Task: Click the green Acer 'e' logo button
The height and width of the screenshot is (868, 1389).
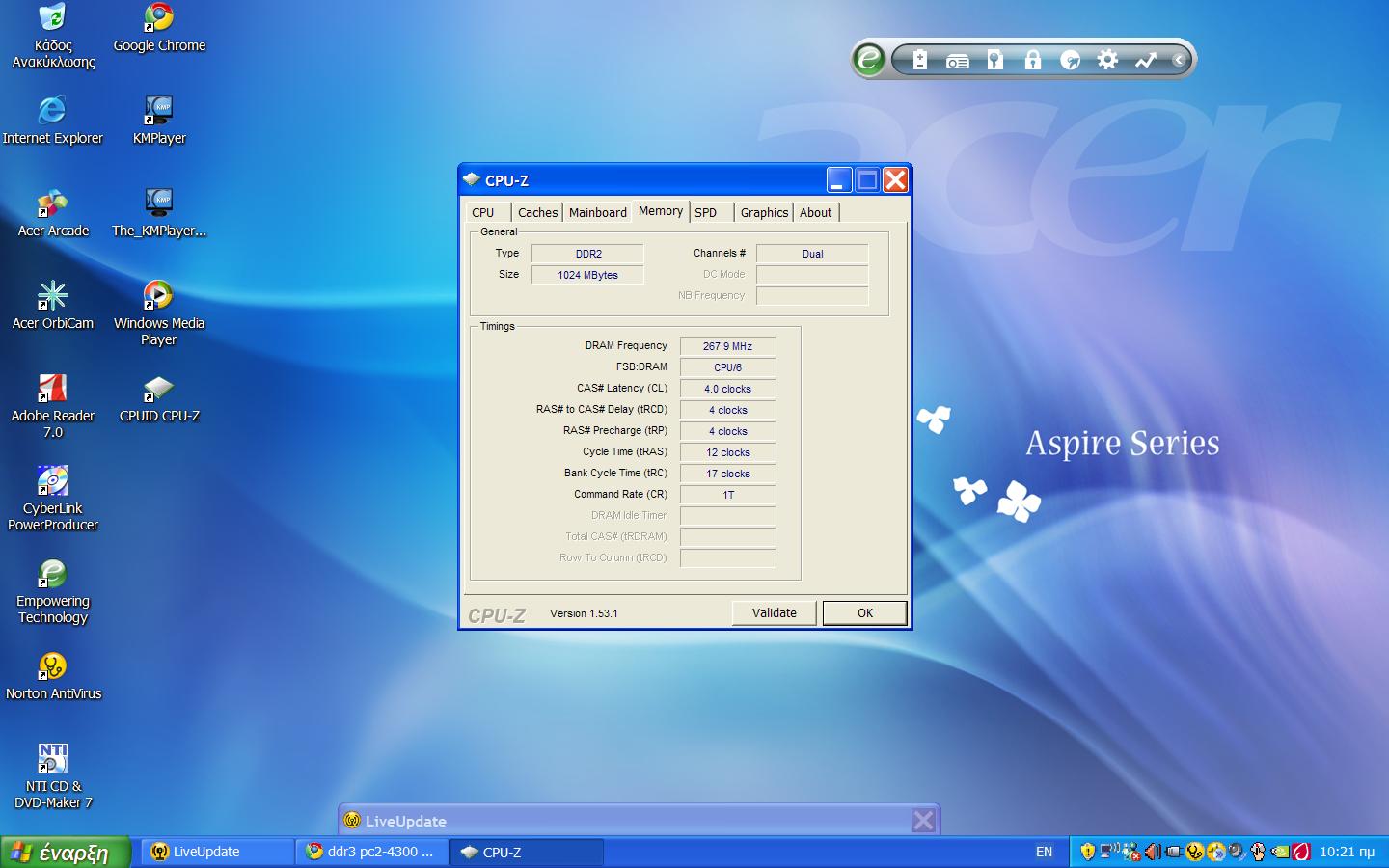Action: click(868, 60)
